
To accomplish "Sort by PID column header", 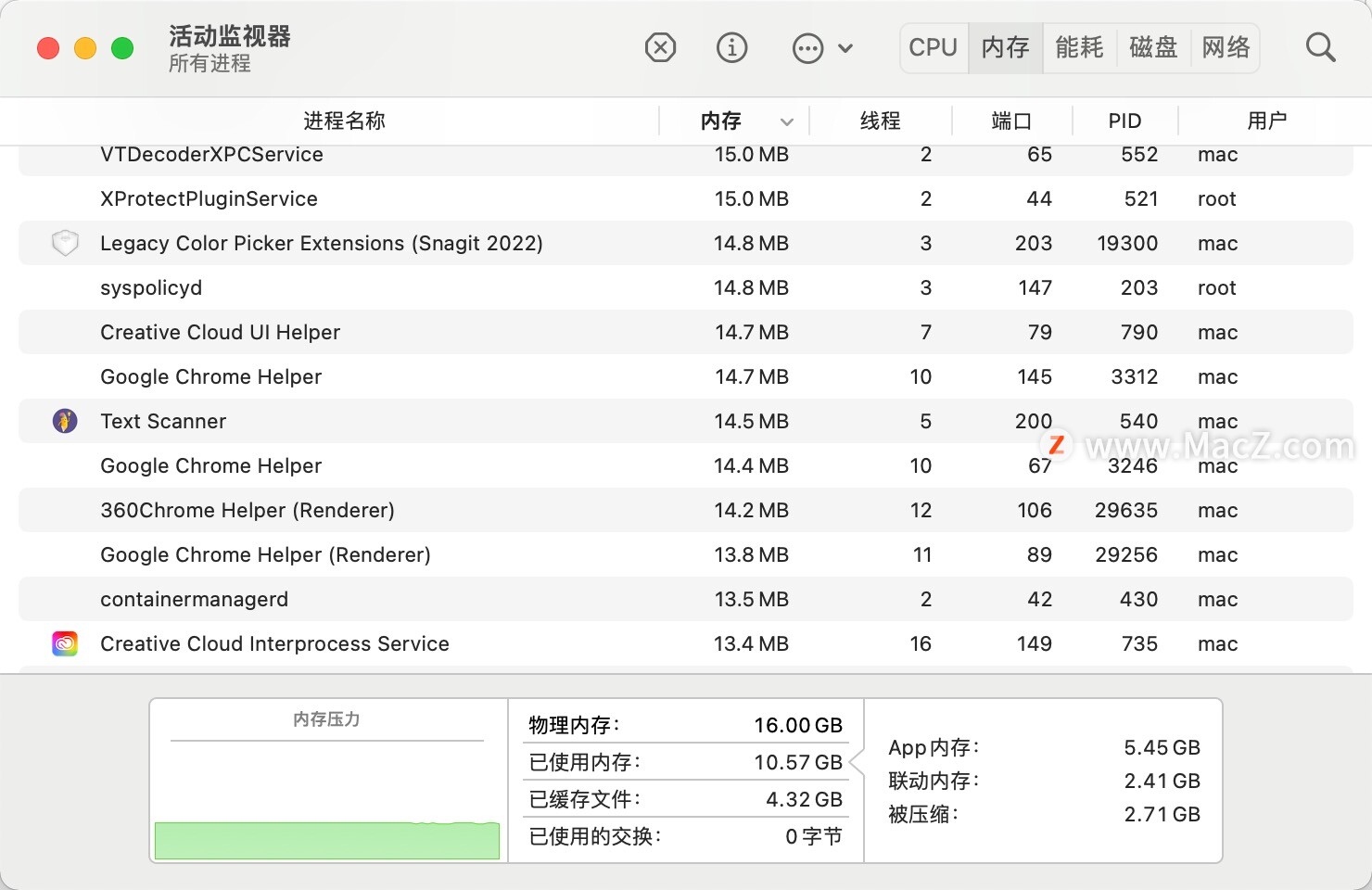I will click(1124, 121).
